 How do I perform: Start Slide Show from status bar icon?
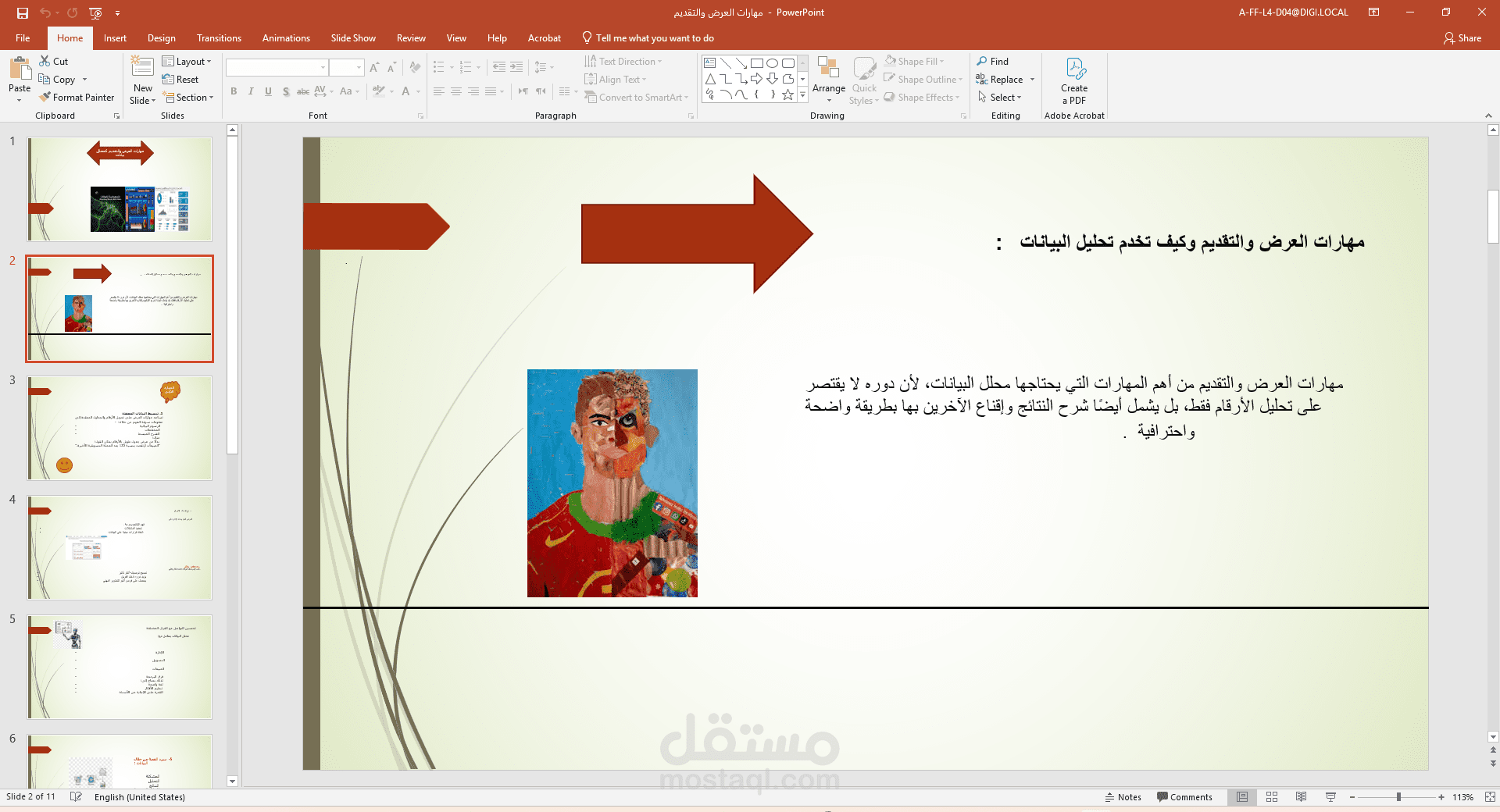pos(1330,796)
